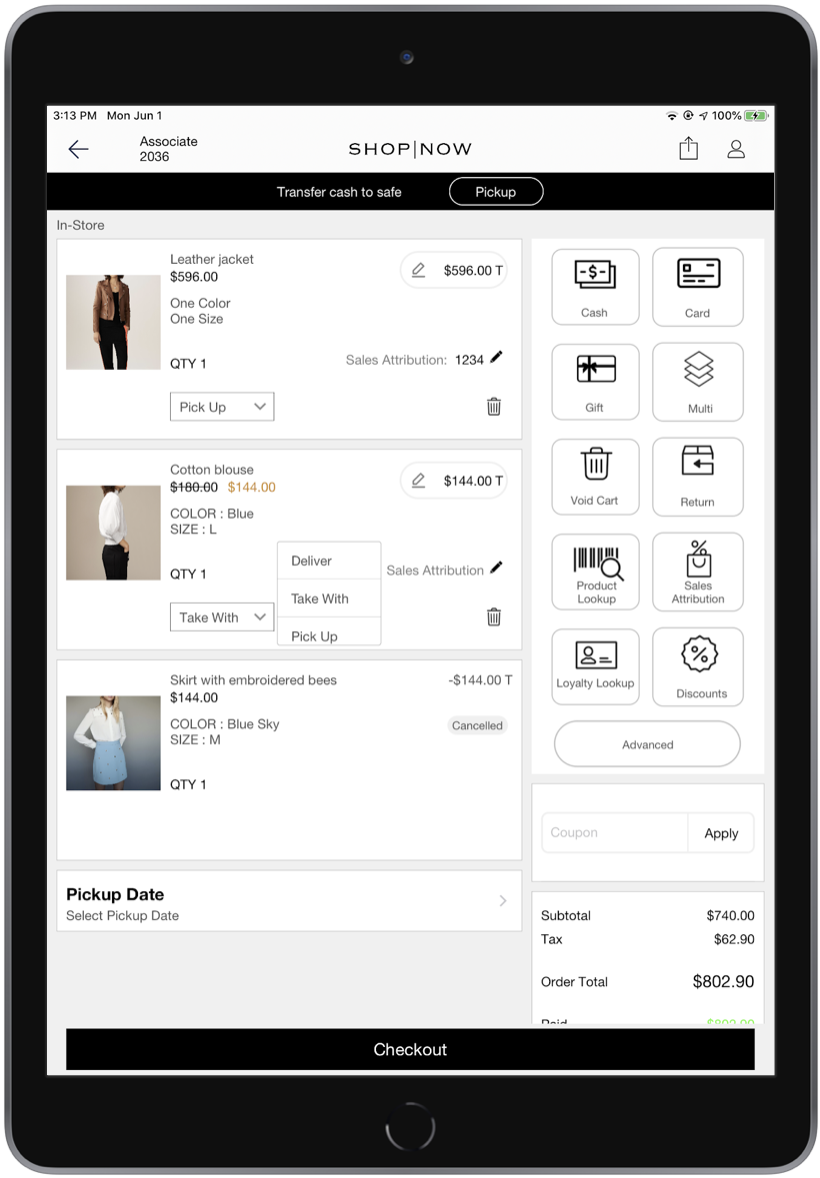Open Leather jacket Pick Up dropdown
This screenshot has height=1178, width=820.
pyautogui.click(x=222, y=406)
